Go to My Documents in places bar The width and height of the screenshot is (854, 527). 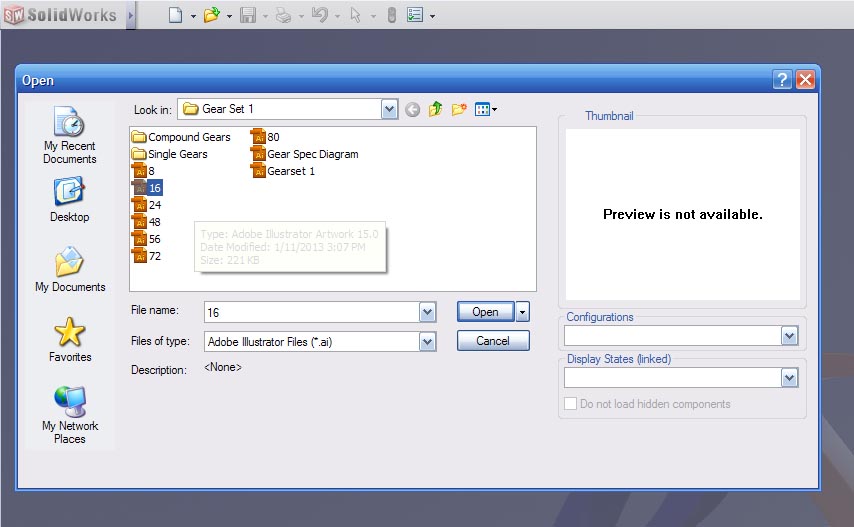(70, 269)
